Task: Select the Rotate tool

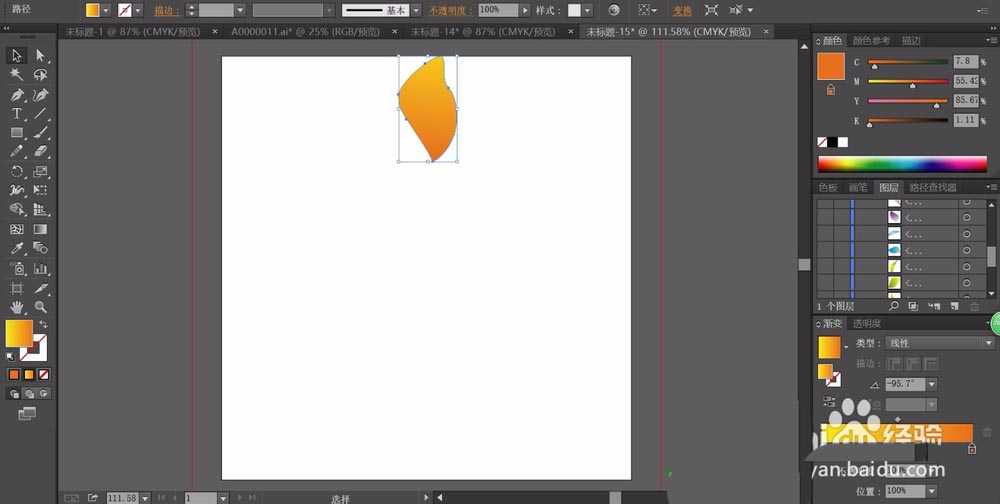Action: point(17,172)
